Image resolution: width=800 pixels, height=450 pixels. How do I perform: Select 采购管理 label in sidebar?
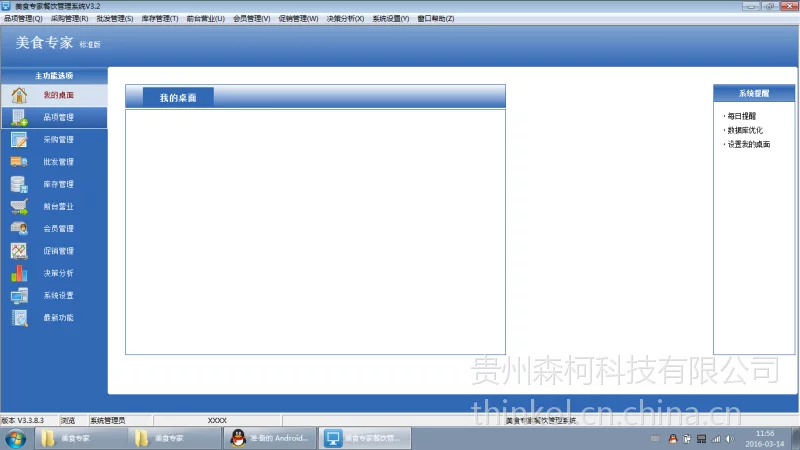click(58, 140)
